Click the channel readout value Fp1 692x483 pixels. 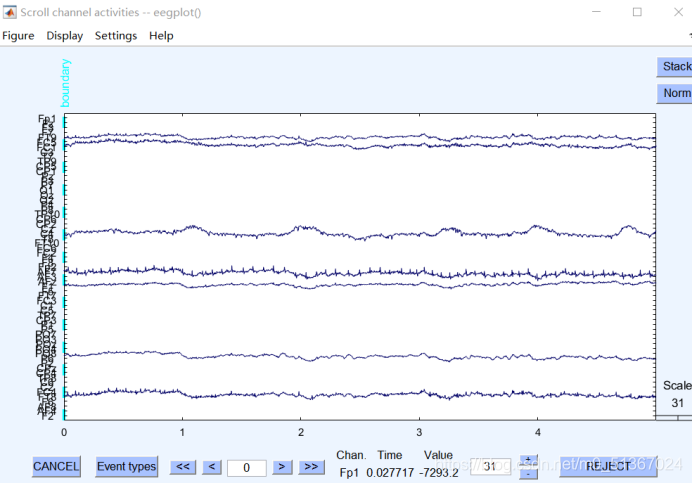coord(349,473)
